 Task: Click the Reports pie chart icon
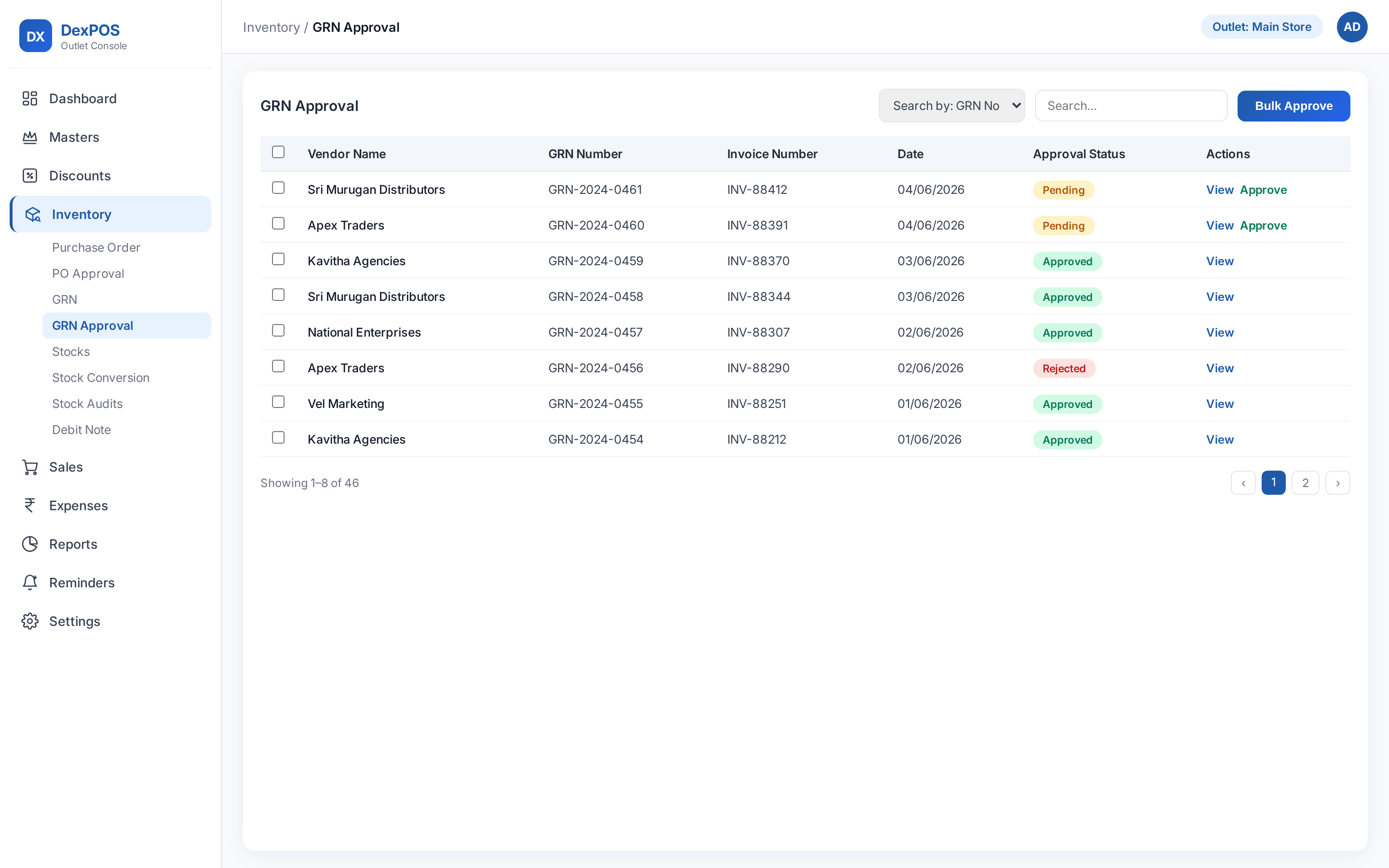tap(30, 544)
